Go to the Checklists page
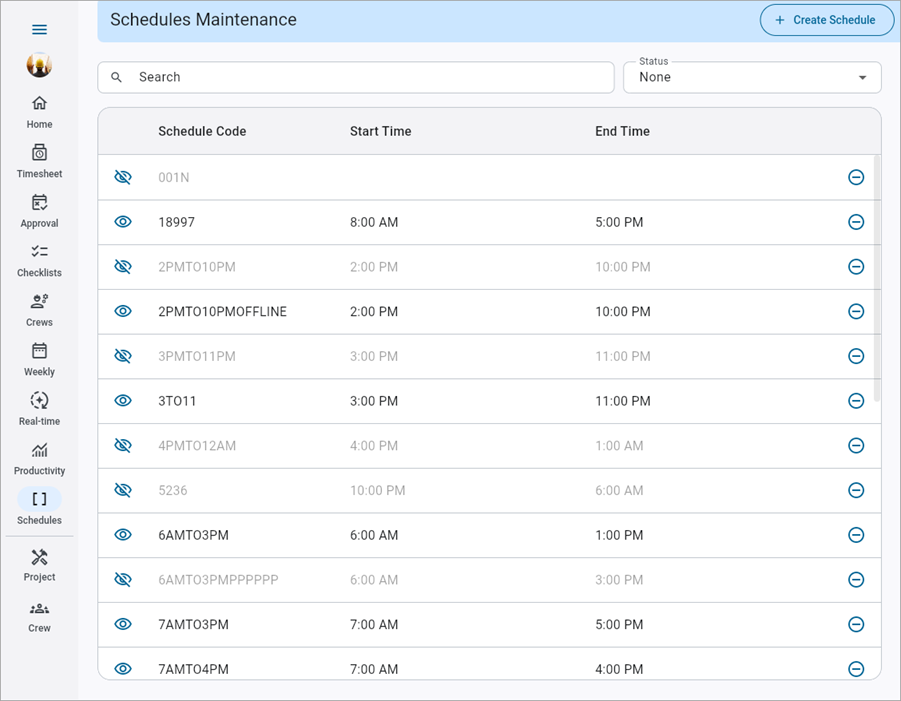Viewport: 901px width, 701px height. click(39, 258)
